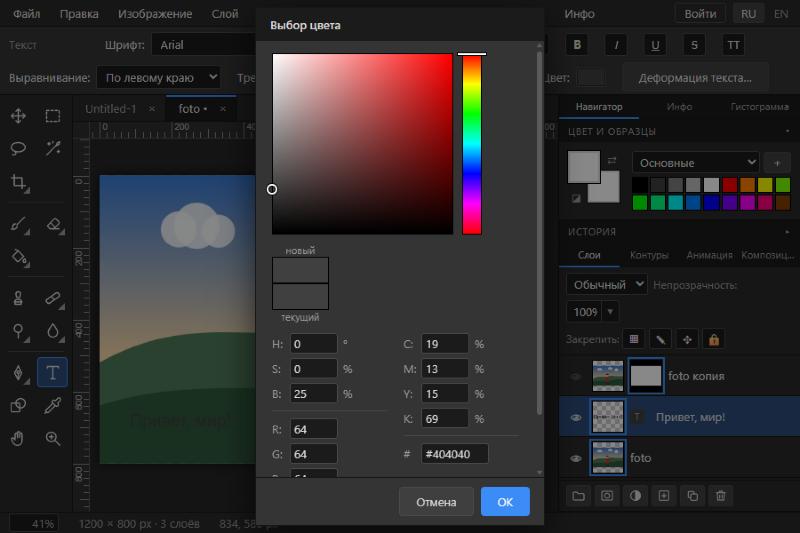Switch to the Контуры tab
This screenshot has width=800, height=533.
click(649, 255)
